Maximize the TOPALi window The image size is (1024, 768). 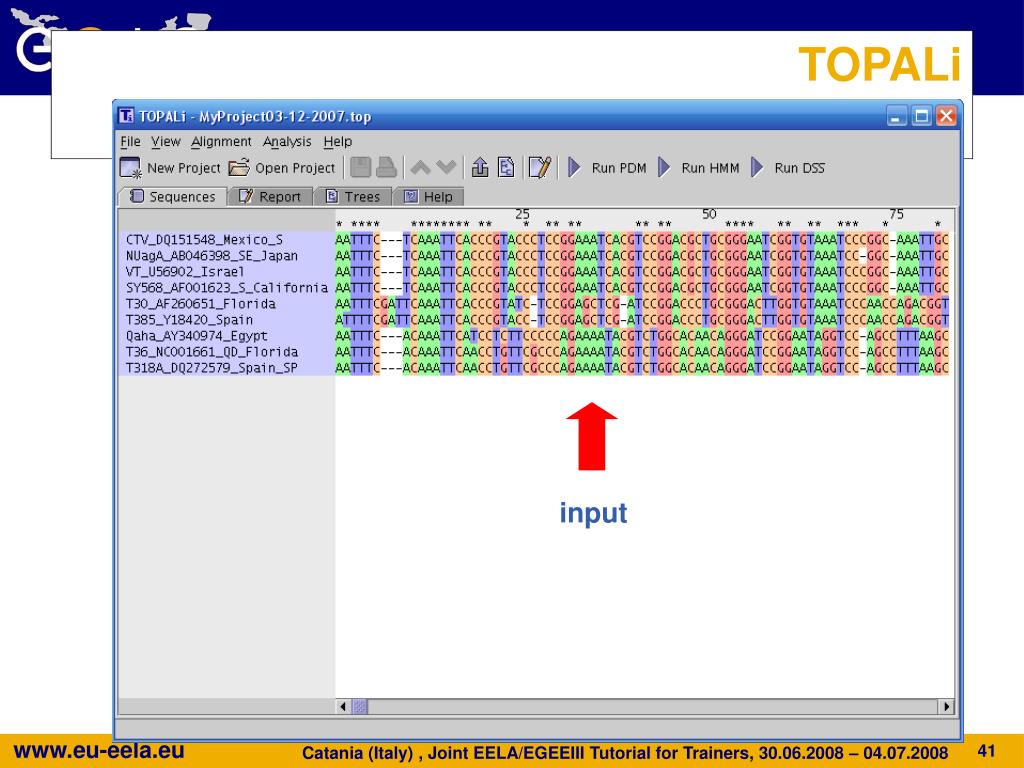click(921, 117)
